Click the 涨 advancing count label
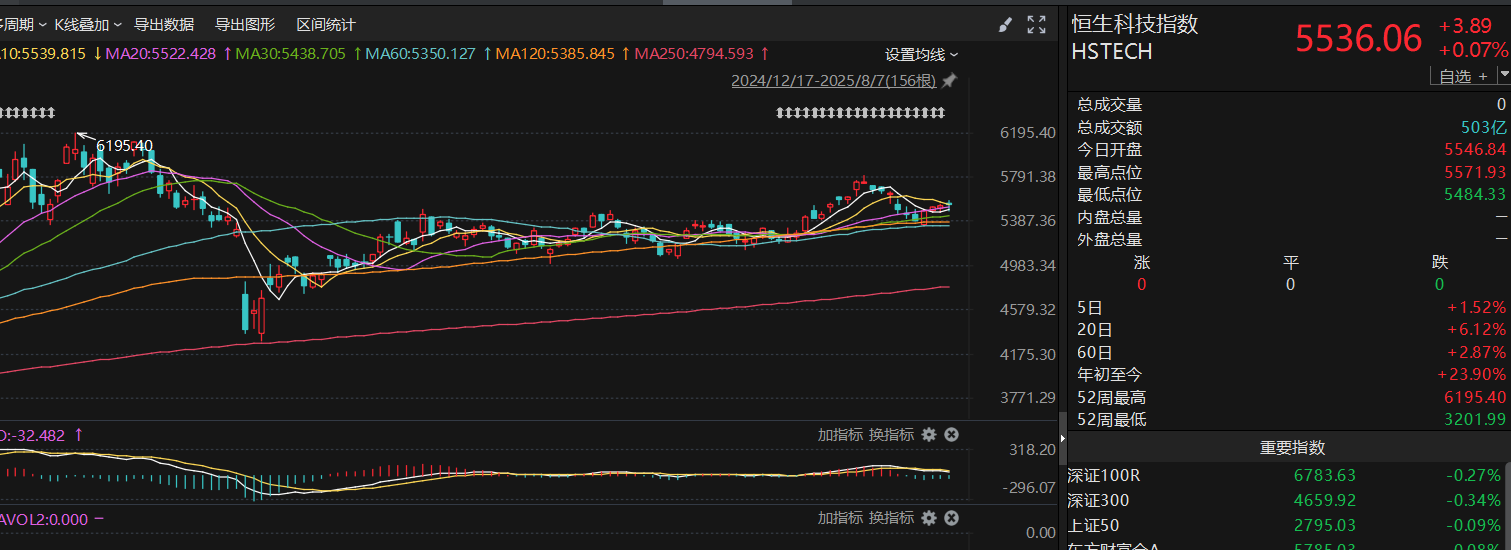The width and height of the screenshot is (1511, 550). [x=1142, y=262]
